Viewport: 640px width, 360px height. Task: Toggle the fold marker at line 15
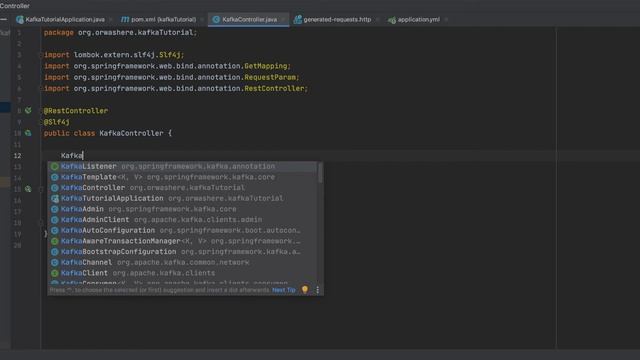point(41,189)
